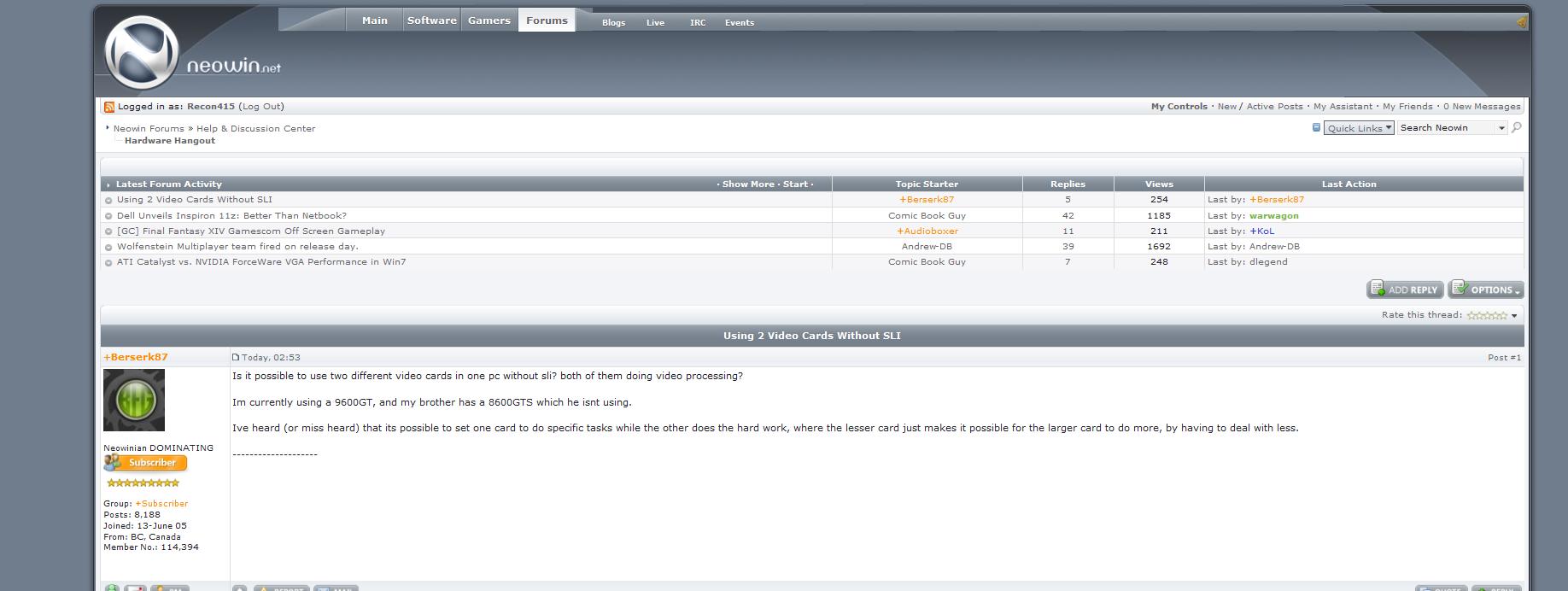Screen dimensions: 1568x591
Task: Open the Rate this thread dropdown arrow
Action: (x=1514, y=316)
